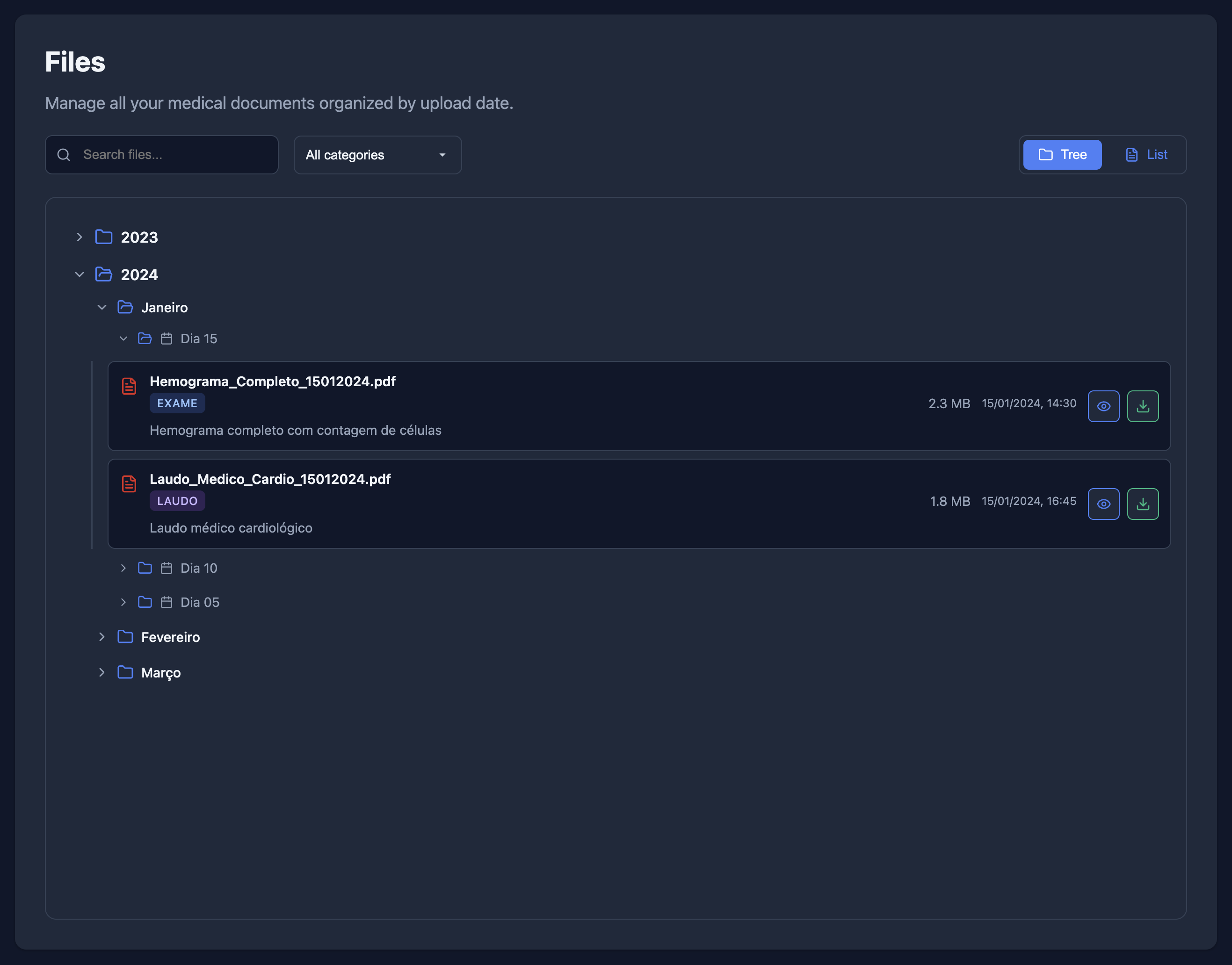Click the EXAME category badge
Image resolution: width=1232 pixels, height=965 pixels.
[177, 403]
